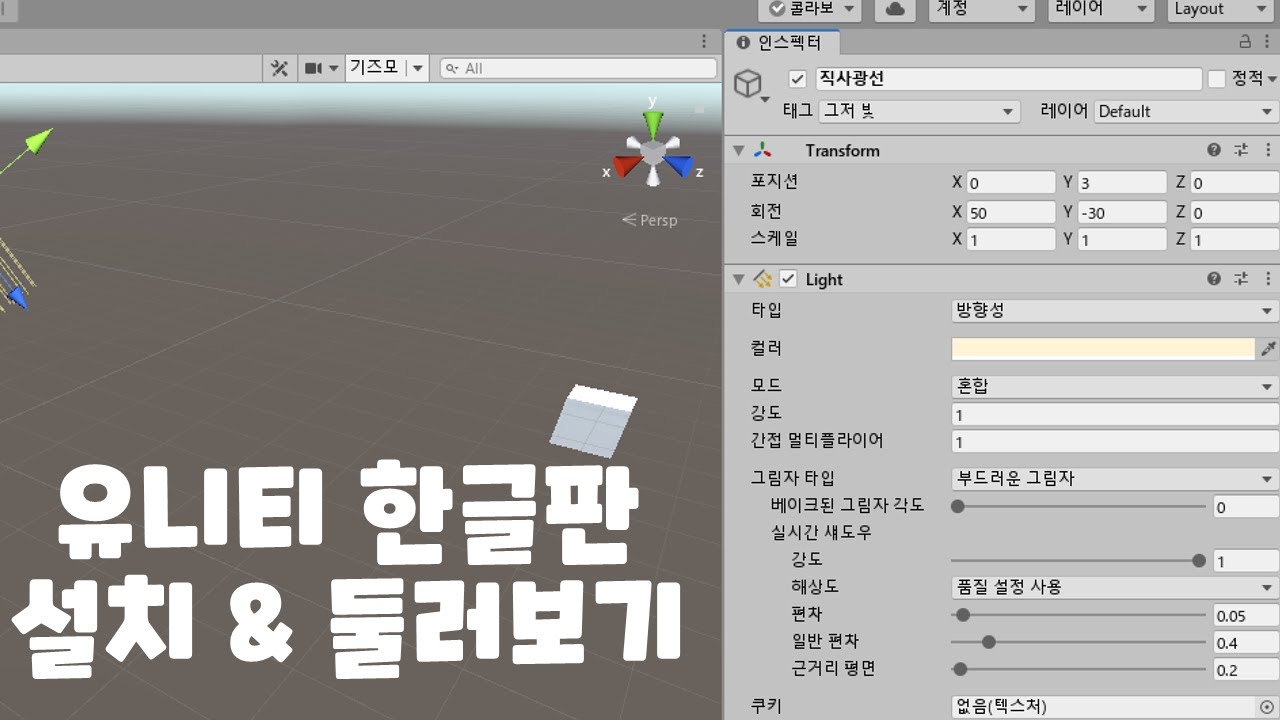Open the scene tools settings icon

(279, 68)
